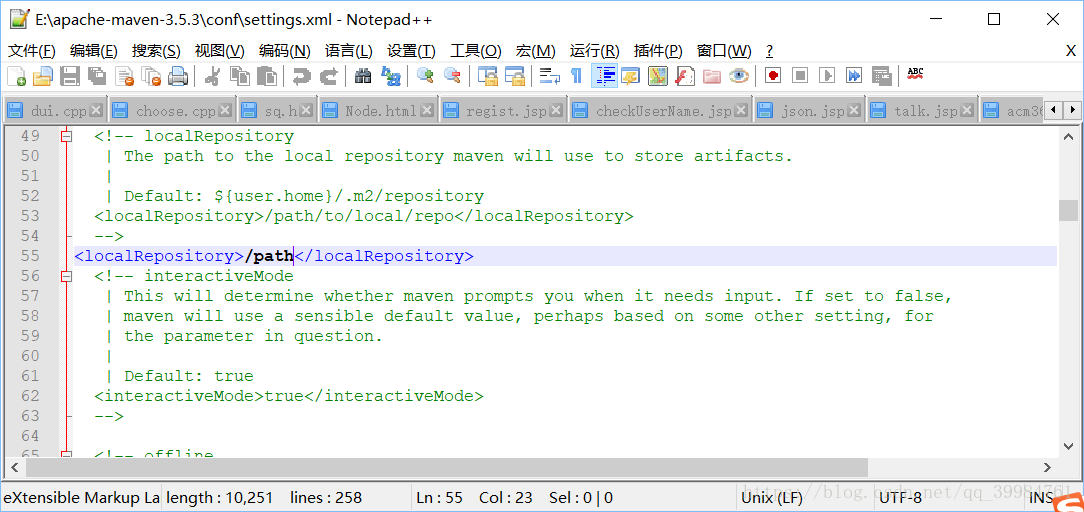Print the current document
The width and height of the screenshot is (1084, 512).
coord(178,75)
